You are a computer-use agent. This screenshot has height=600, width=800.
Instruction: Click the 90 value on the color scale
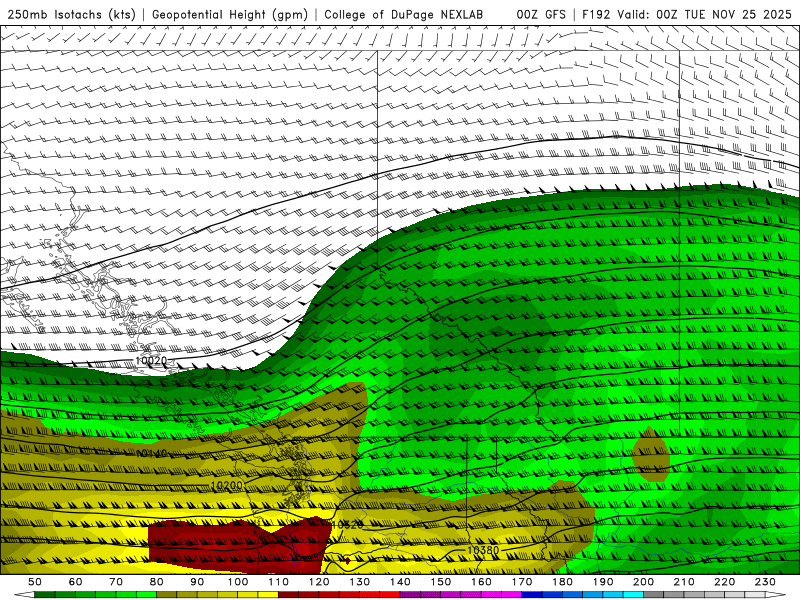coord(197,582)
